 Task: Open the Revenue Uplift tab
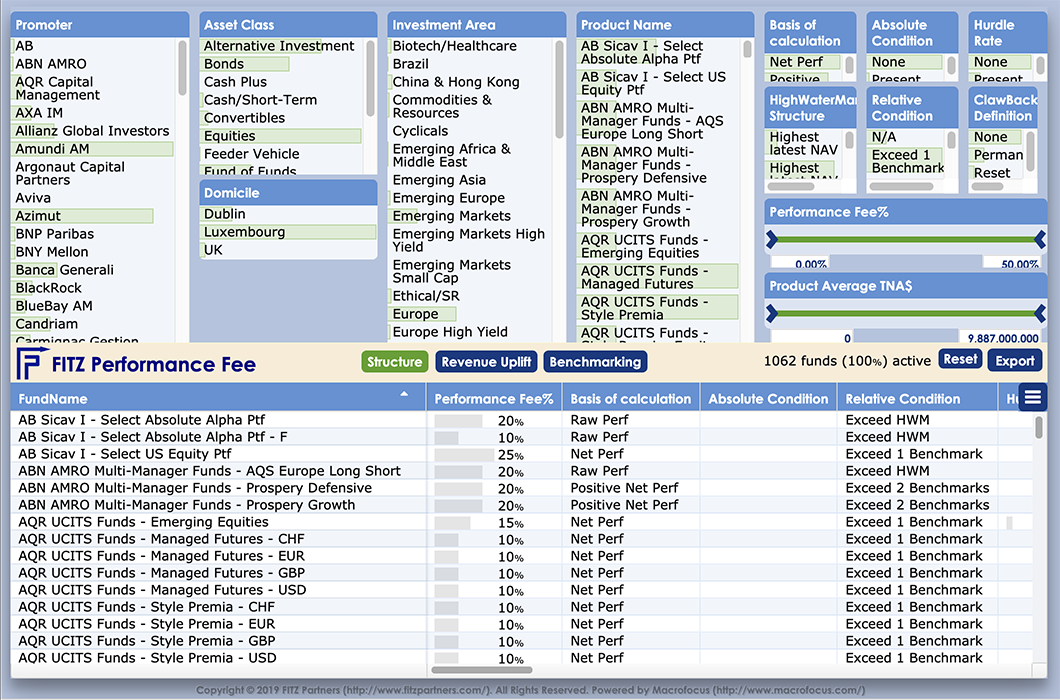tap(486, 362)
